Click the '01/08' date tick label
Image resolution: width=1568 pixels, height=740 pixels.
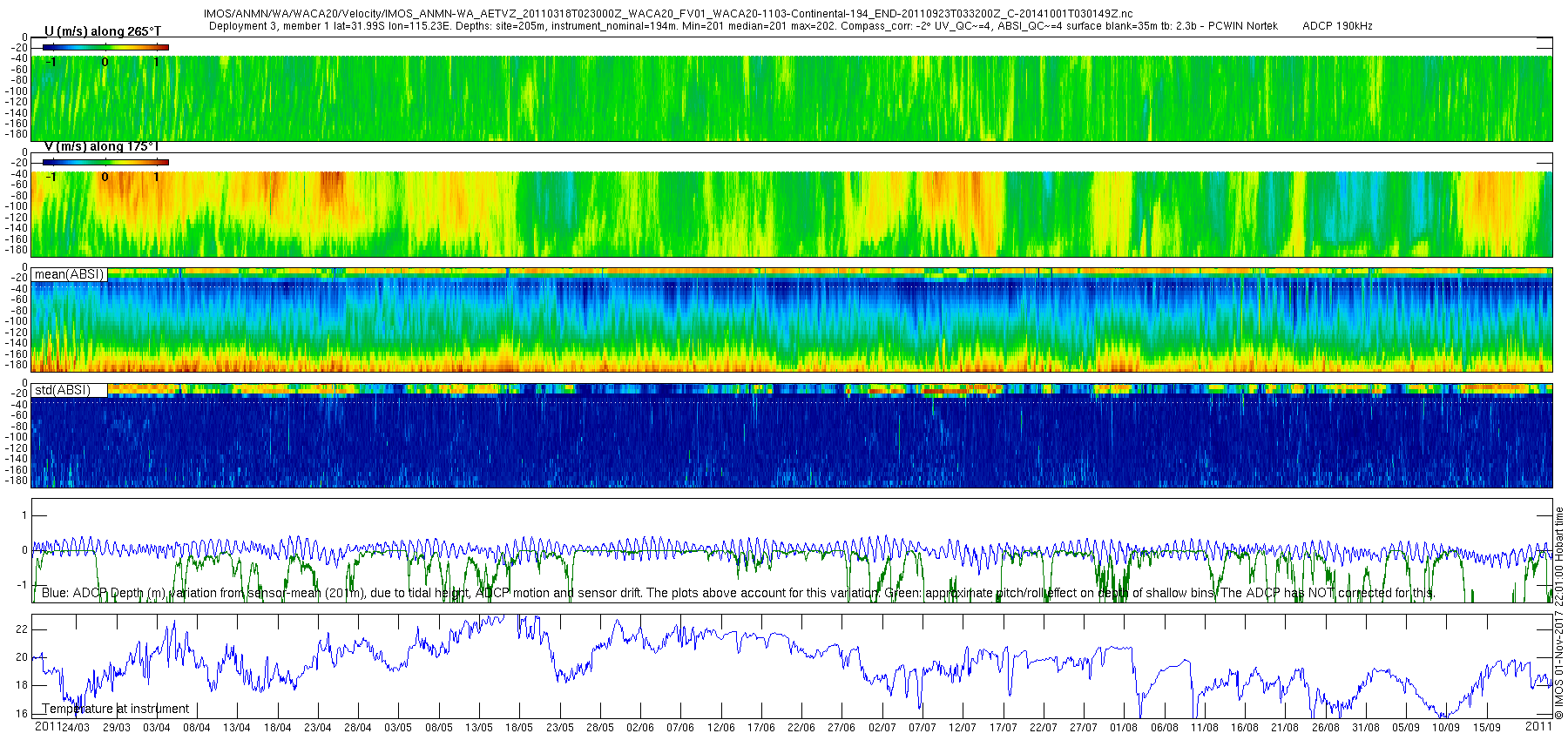tap(1124, 728)
